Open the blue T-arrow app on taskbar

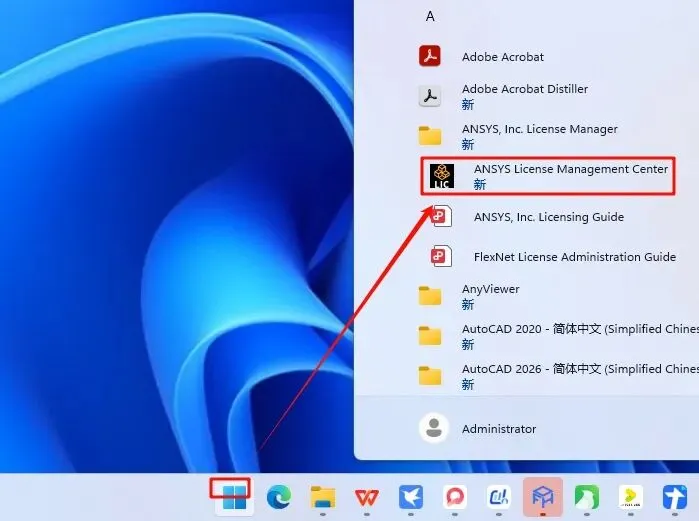point(674,497)
